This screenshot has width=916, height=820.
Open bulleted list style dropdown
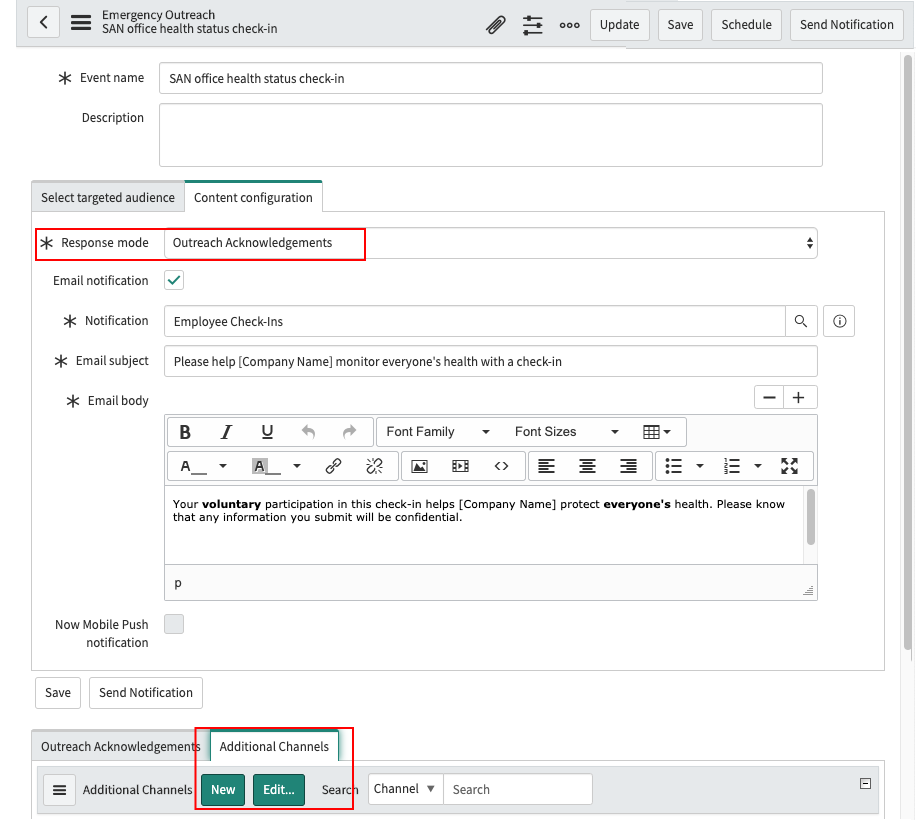pyautogui.click(x=700, y=466)
